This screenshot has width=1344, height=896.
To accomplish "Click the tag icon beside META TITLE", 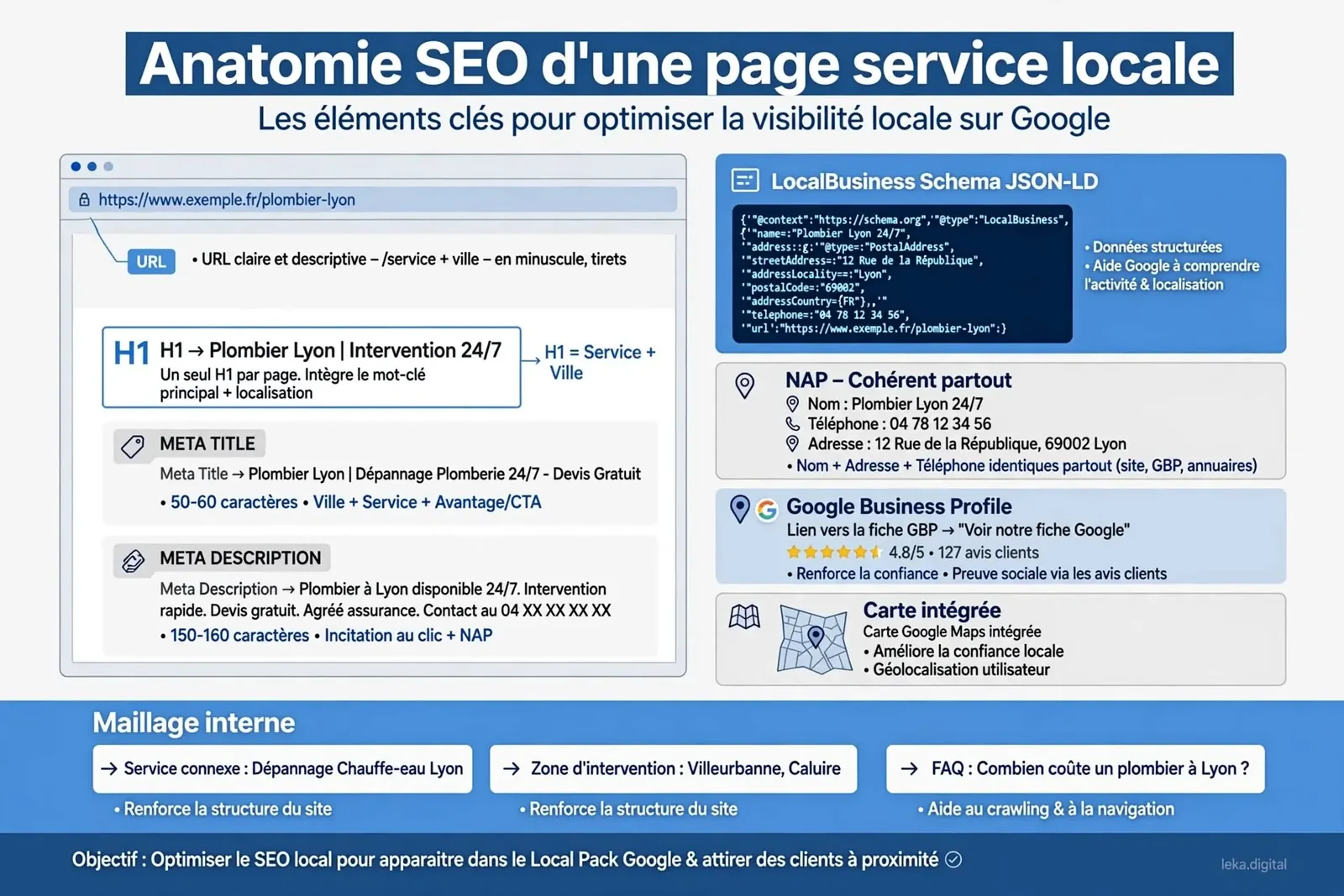I will [133, 446].
